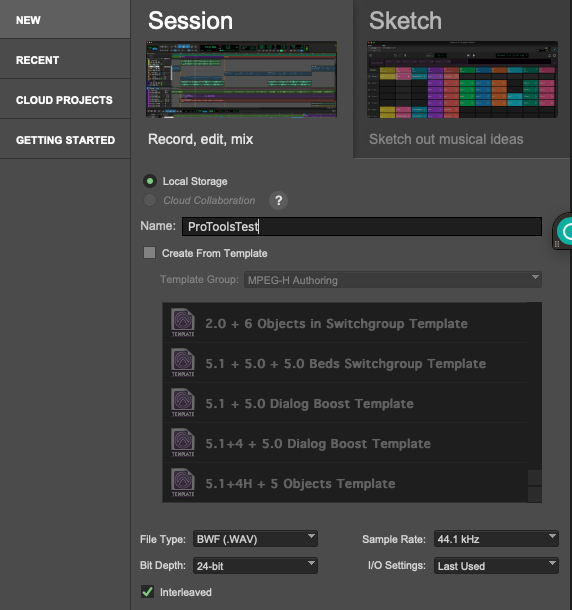Open the Bit Depth dropdown

pyautogui.click(x=255, y=566)
